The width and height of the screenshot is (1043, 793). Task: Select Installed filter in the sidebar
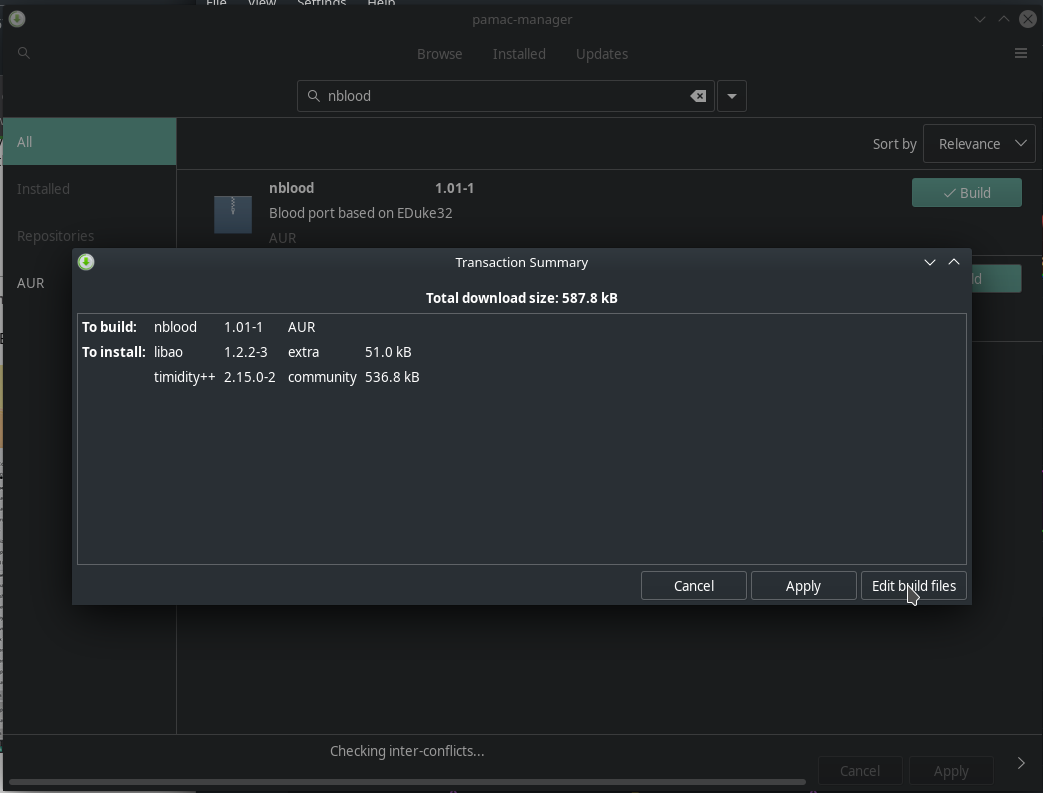[90, 189]
